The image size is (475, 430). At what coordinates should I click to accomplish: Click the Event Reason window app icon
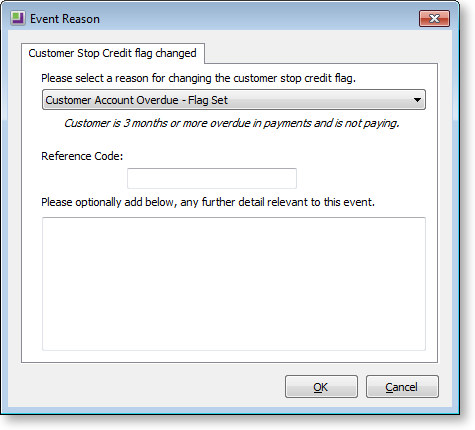[17, 19]
